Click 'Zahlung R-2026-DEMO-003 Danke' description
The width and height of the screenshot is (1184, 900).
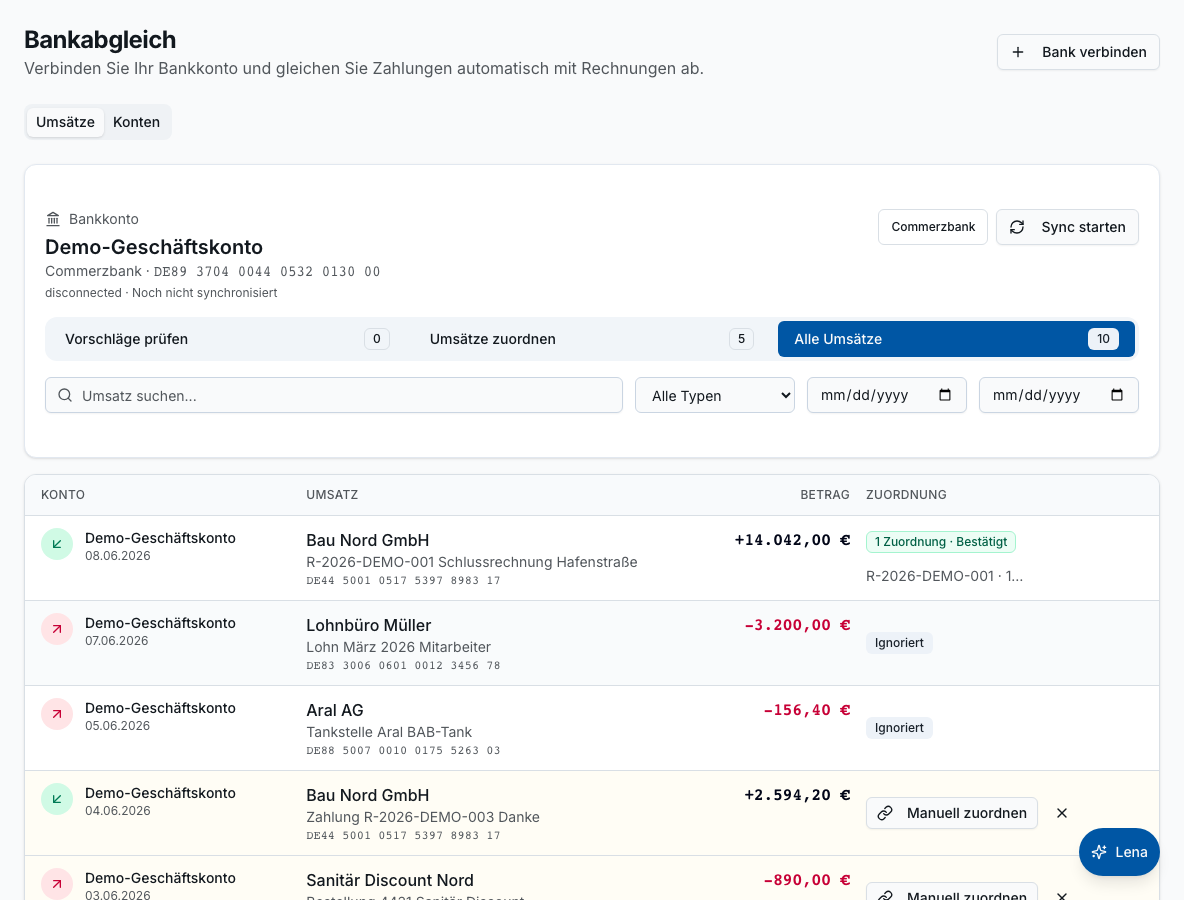(x=423, y=817)
